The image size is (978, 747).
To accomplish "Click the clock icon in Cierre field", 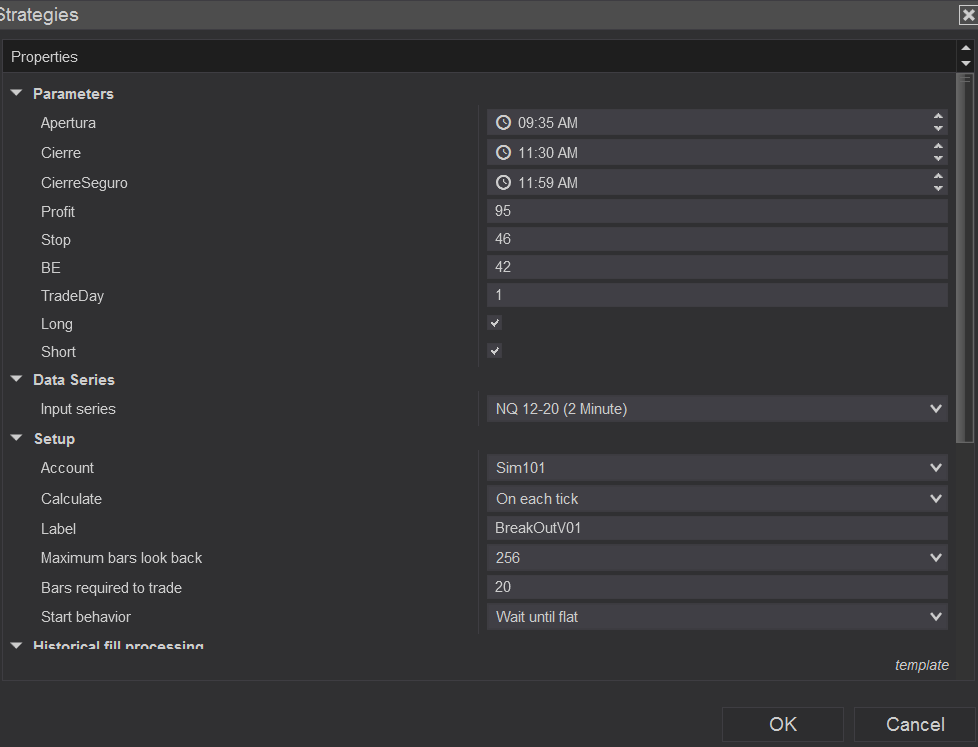I will [504, 153].
